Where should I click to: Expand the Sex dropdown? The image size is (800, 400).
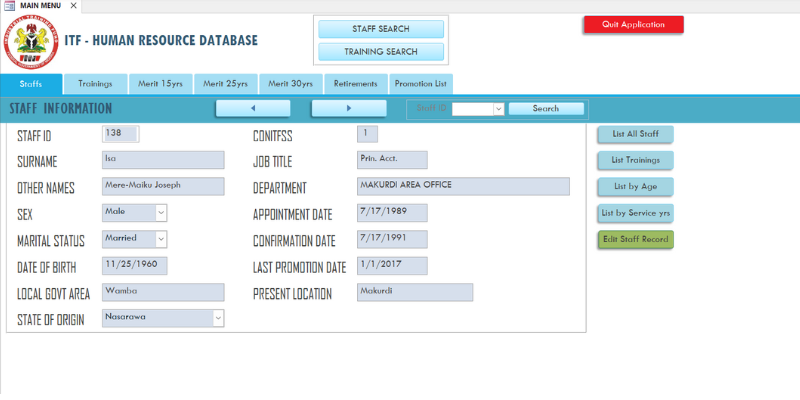click(160, 212)
